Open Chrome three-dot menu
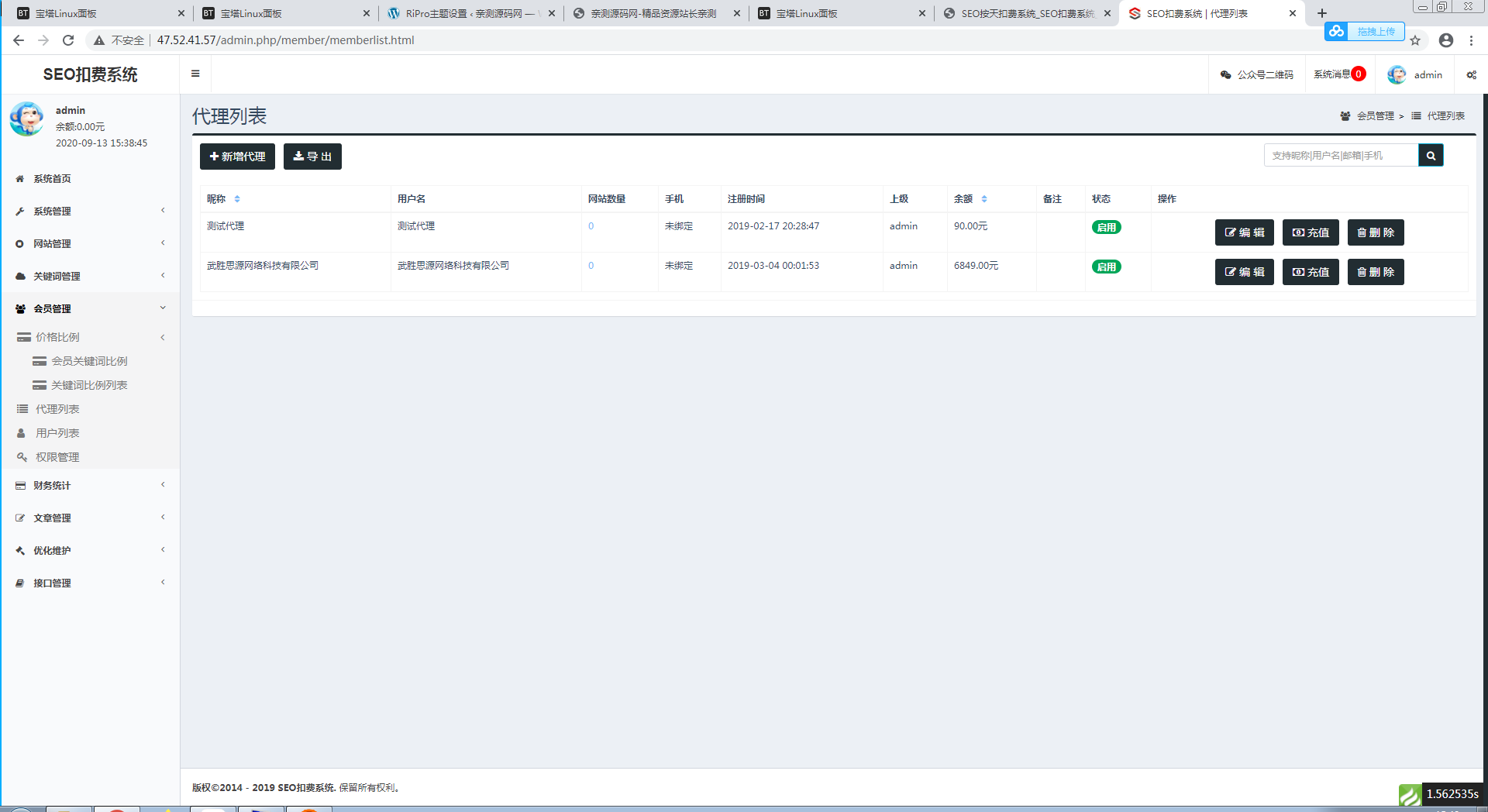The height and width of the screenshot is (812, 1488). point(1471,40)
